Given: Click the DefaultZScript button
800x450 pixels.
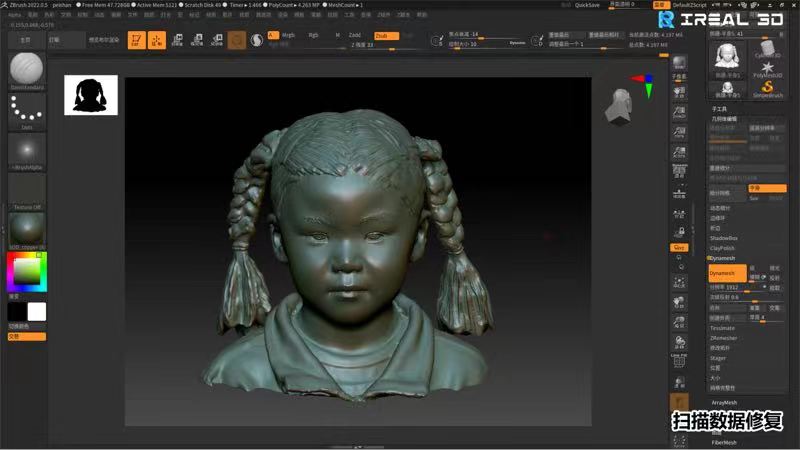Looking at the screenshot, I should (689, 5).
